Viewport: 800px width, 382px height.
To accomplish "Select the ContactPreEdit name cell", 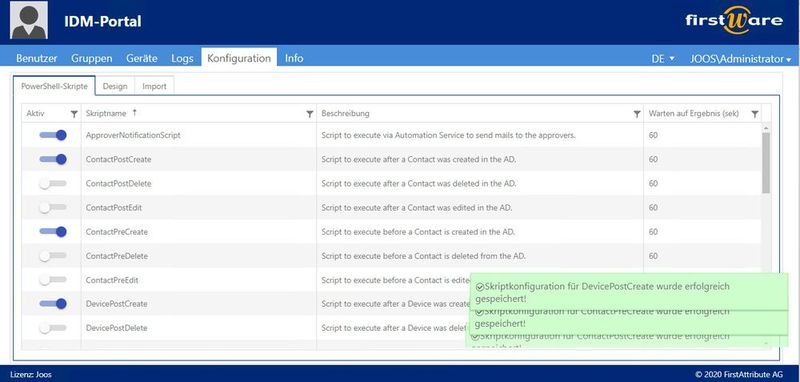I will (x=198, y=280).
